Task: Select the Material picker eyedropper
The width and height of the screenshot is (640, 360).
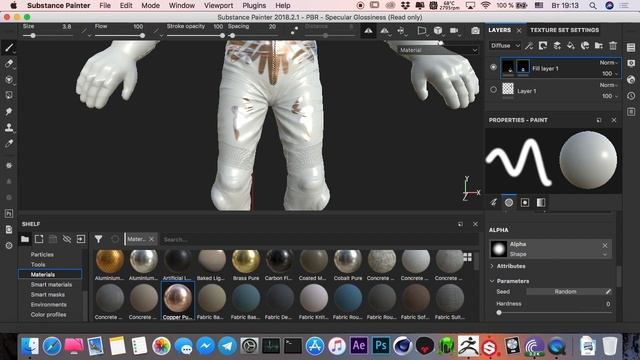Action: [x=9, y=143]
